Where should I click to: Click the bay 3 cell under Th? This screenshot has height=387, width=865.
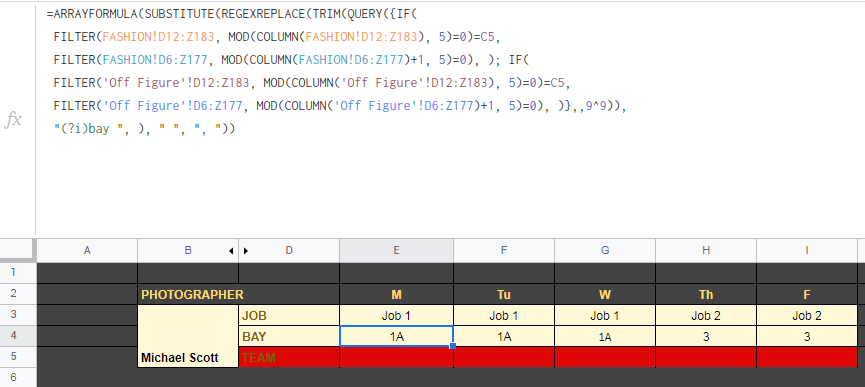[706, 336]
